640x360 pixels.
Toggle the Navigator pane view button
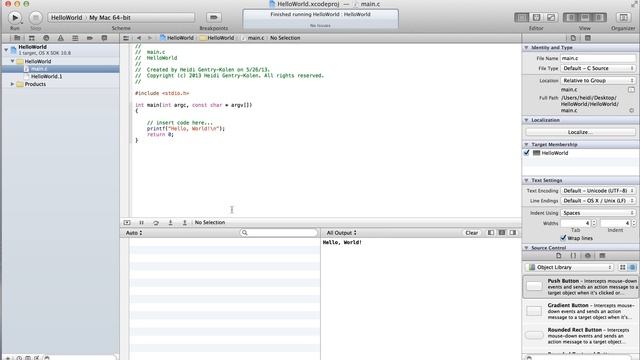(x=571, y=17)
